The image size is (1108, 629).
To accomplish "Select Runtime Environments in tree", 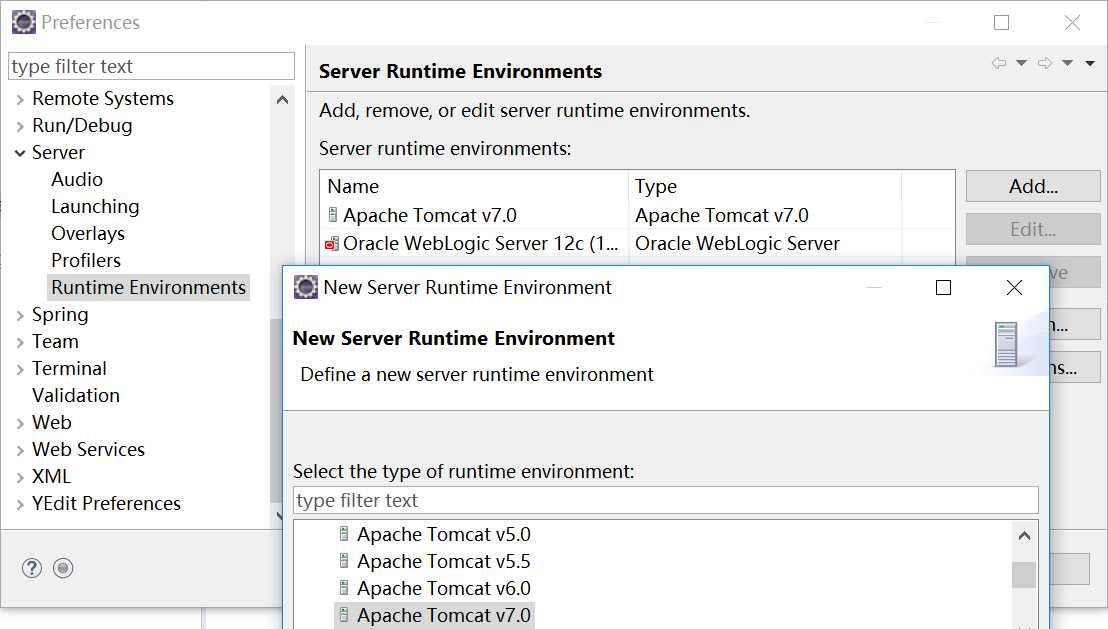I will [148, 288].
